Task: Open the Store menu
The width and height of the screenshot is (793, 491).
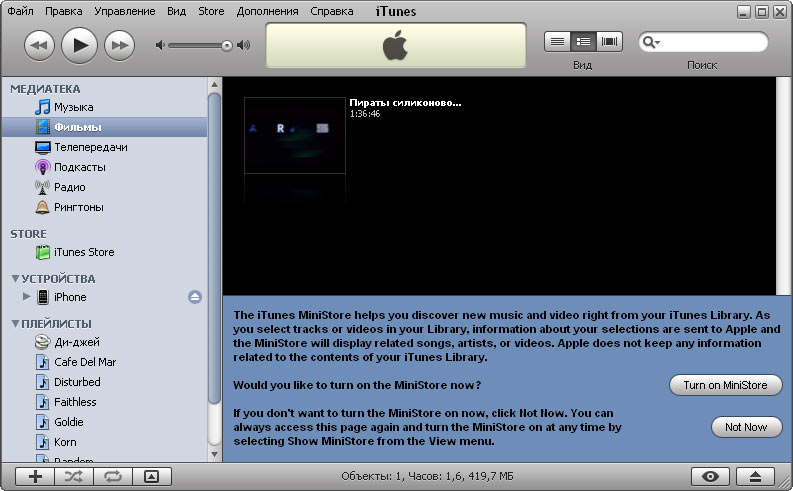Action: (211, 11)
